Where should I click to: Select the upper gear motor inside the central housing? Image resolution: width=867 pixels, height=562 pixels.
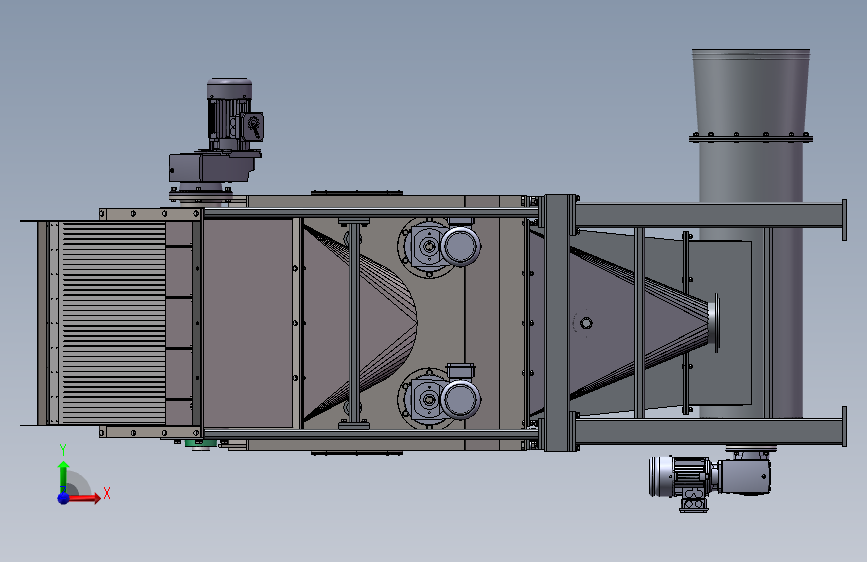[x=440, y=247]
